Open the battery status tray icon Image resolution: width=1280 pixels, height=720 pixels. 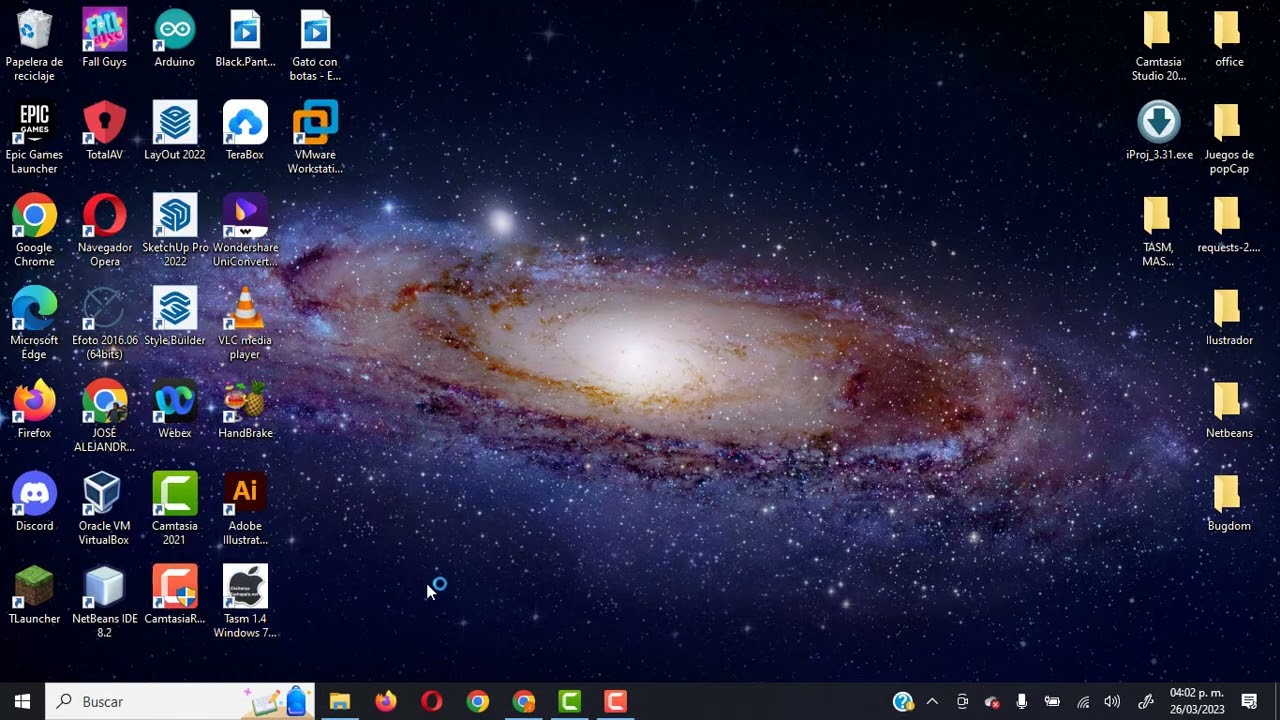pos(1052,702)
